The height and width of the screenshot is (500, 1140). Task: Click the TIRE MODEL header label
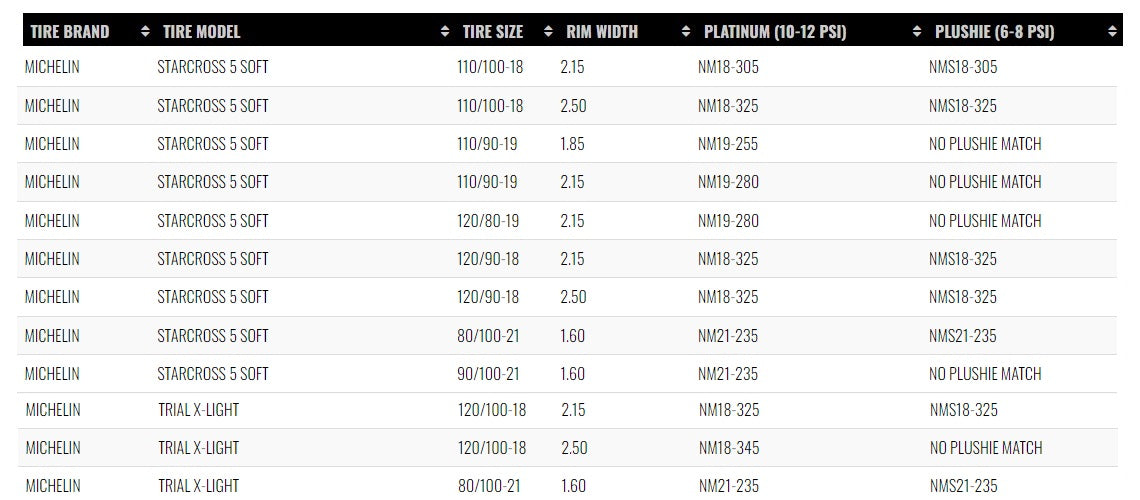coord(202,32)
